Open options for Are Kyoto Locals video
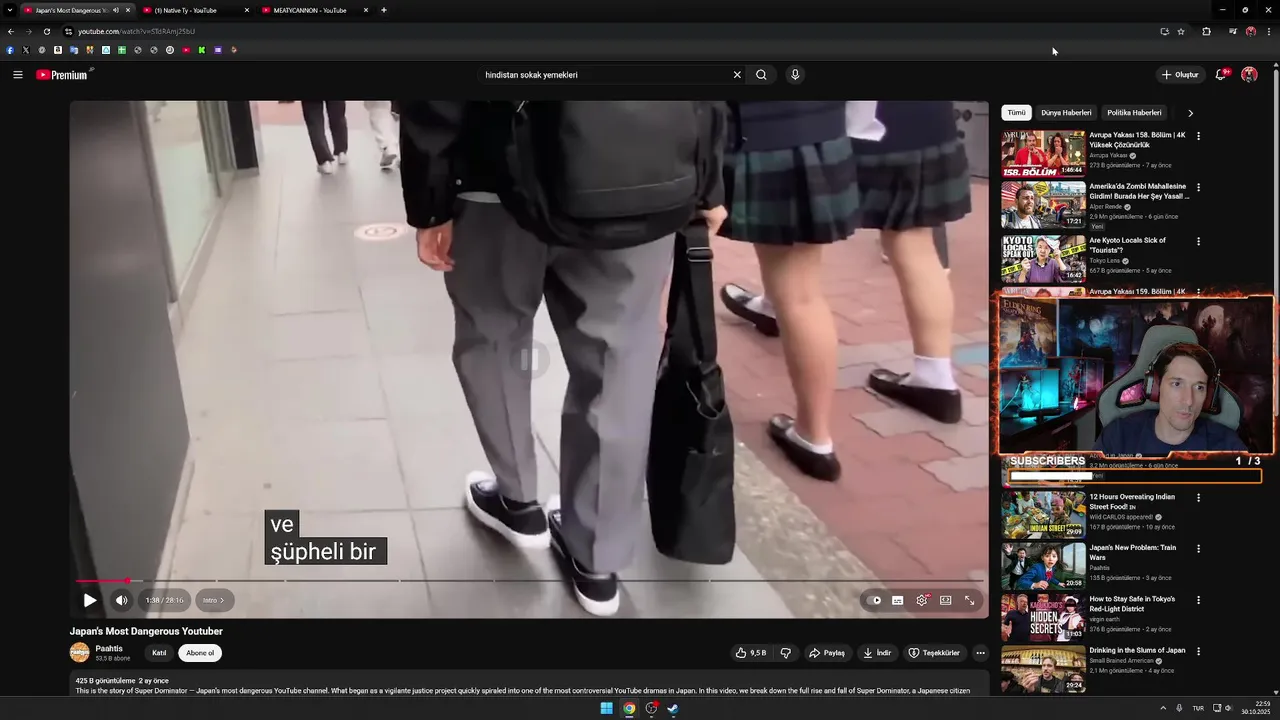Viewport: 1280px width, 720px height. pos(1198,241)
